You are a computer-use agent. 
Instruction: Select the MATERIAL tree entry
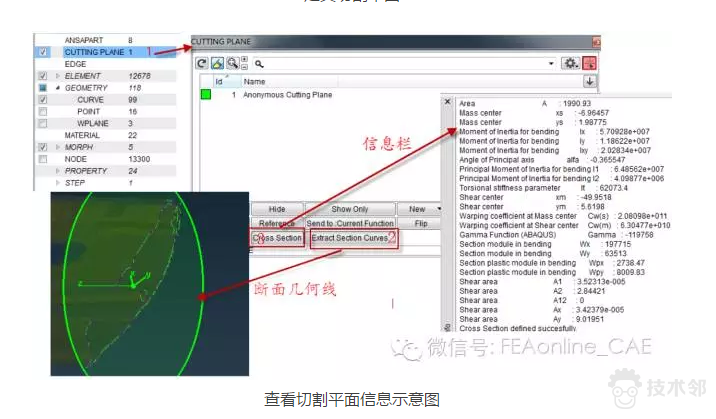pos(82,135)
